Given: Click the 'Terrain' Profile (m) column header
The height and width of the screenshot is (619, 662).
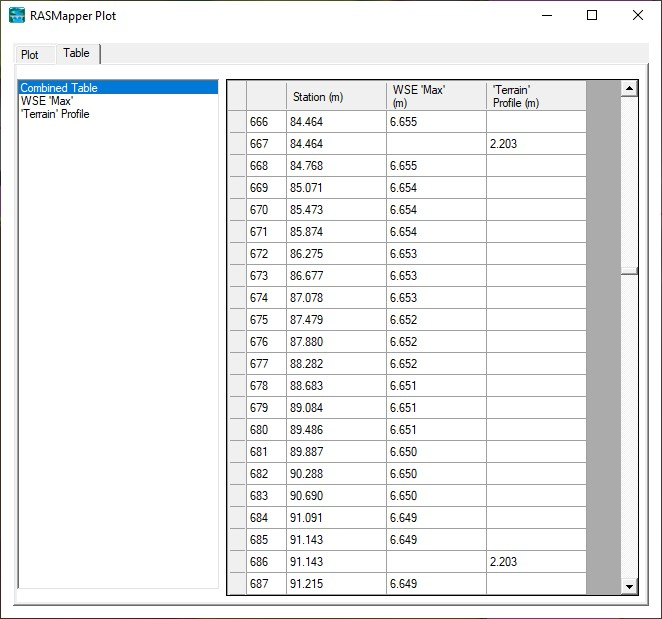Looking at the screenshot, I should pyautogui.click(x=536, y=97).
